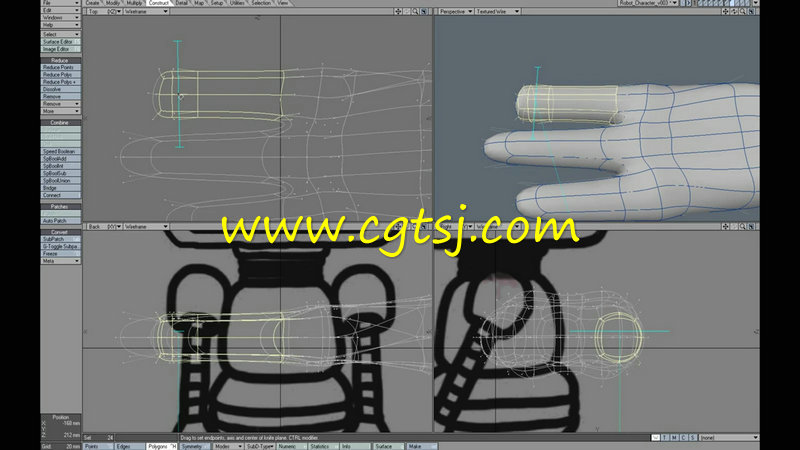The image size is (800, 450).
Task: Switch to Polygons selection mode
Action: [162, 446]
